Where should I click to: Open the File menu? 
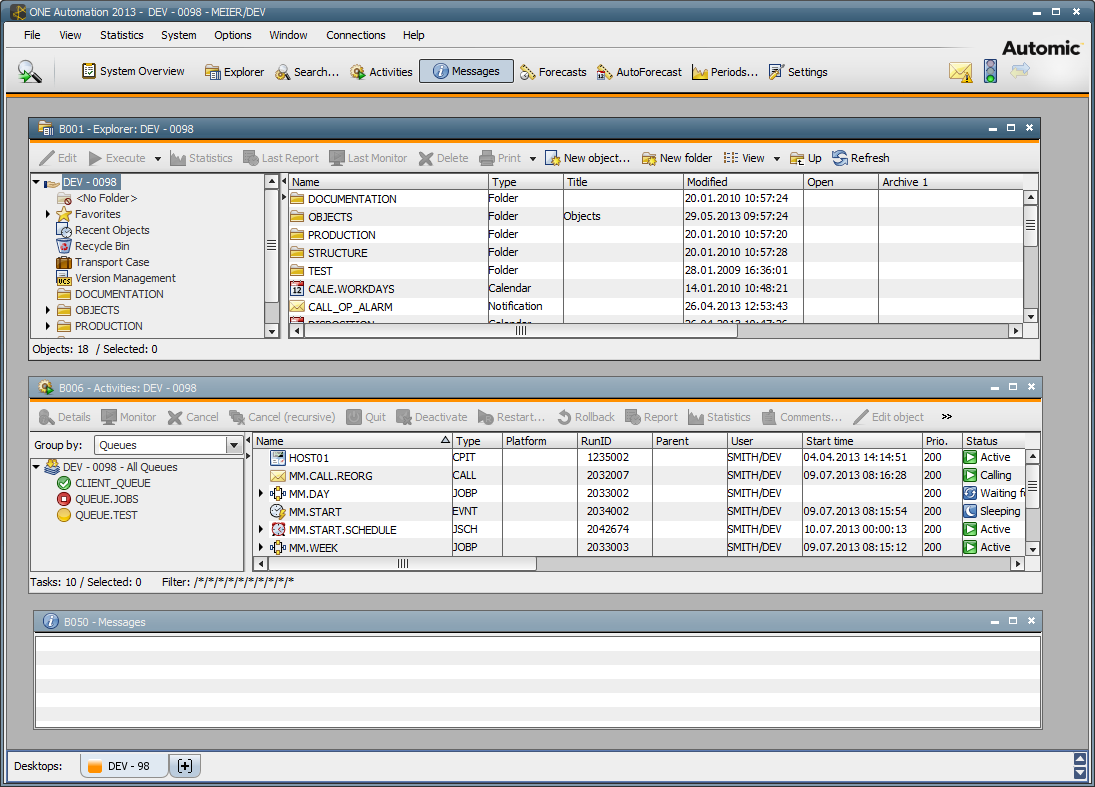32,35
